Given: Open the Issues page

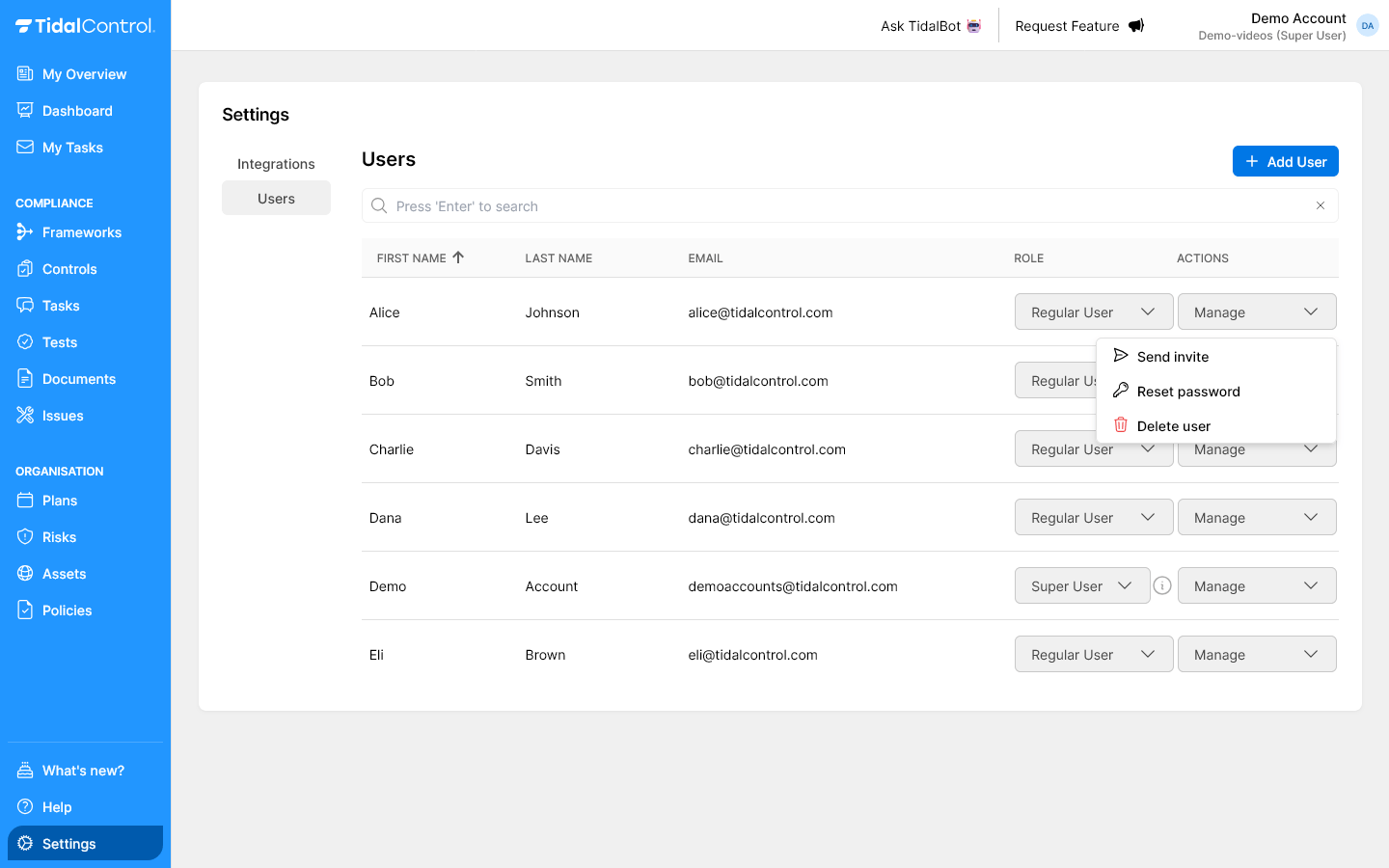Looking at the screenshot, I should pos(62,415).
